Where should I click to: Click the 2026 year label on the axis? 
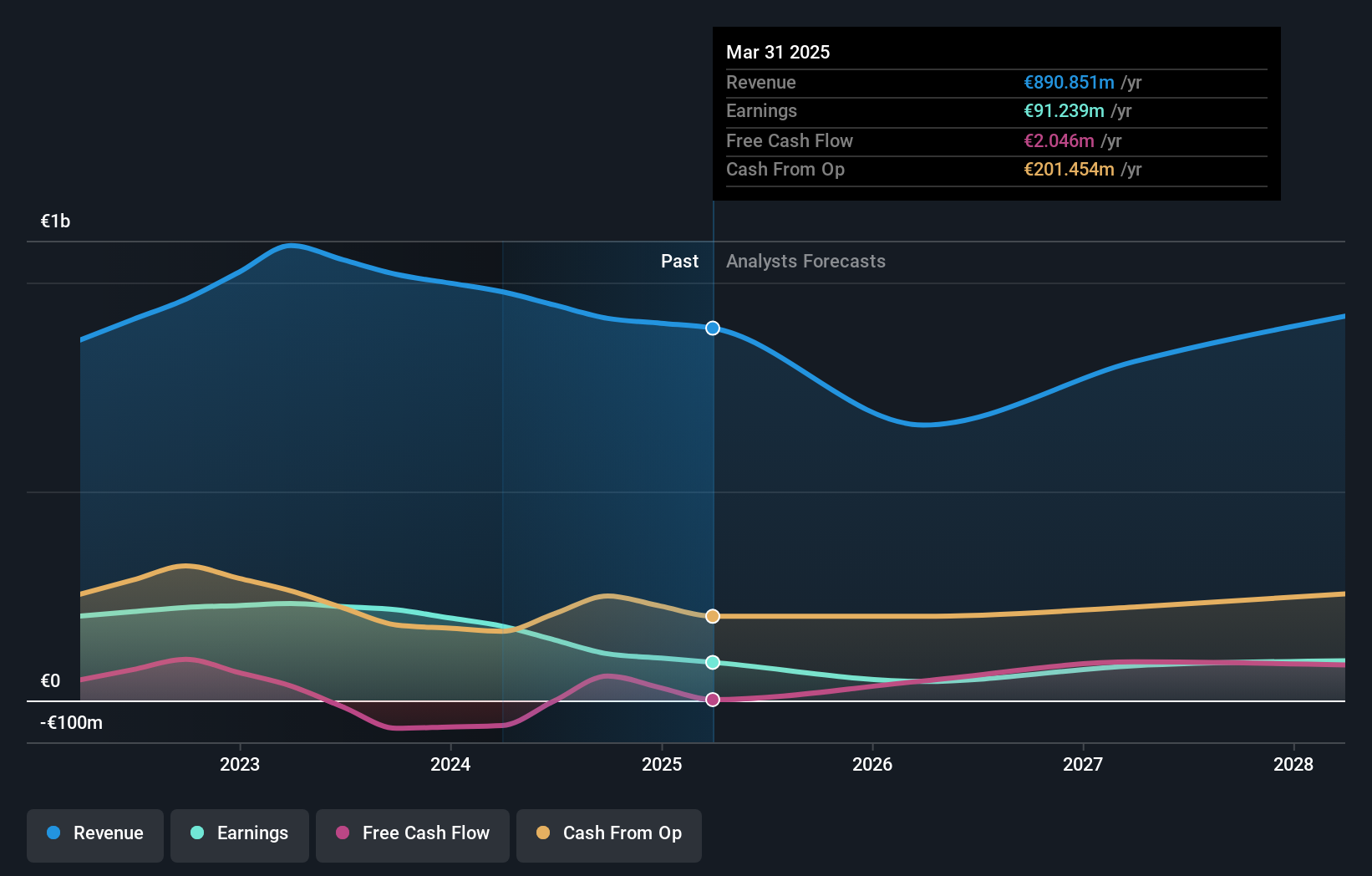point(871,763)
